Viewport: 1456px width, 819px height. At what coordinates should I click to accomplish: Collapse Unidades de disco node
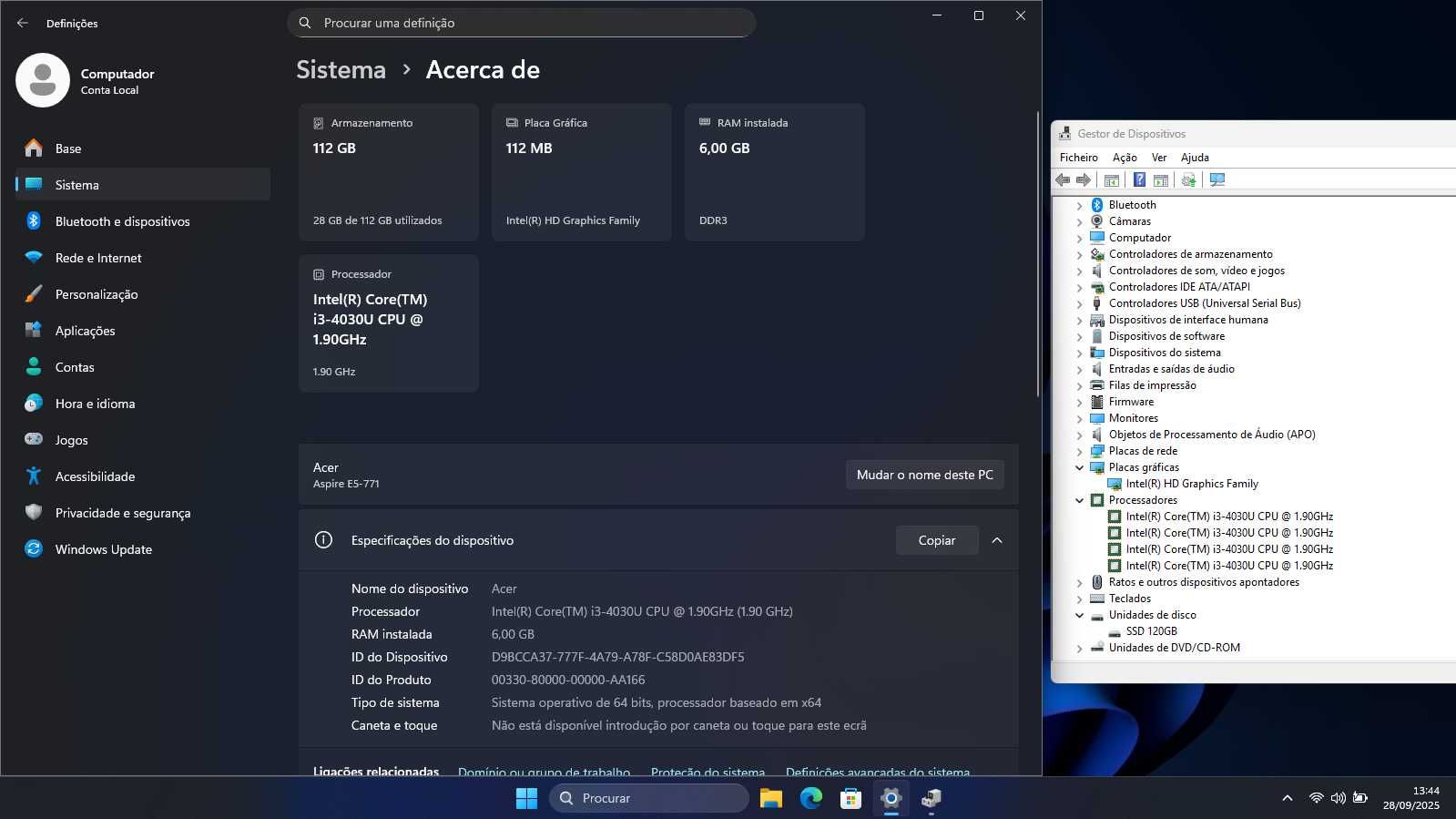[1079, 615]
